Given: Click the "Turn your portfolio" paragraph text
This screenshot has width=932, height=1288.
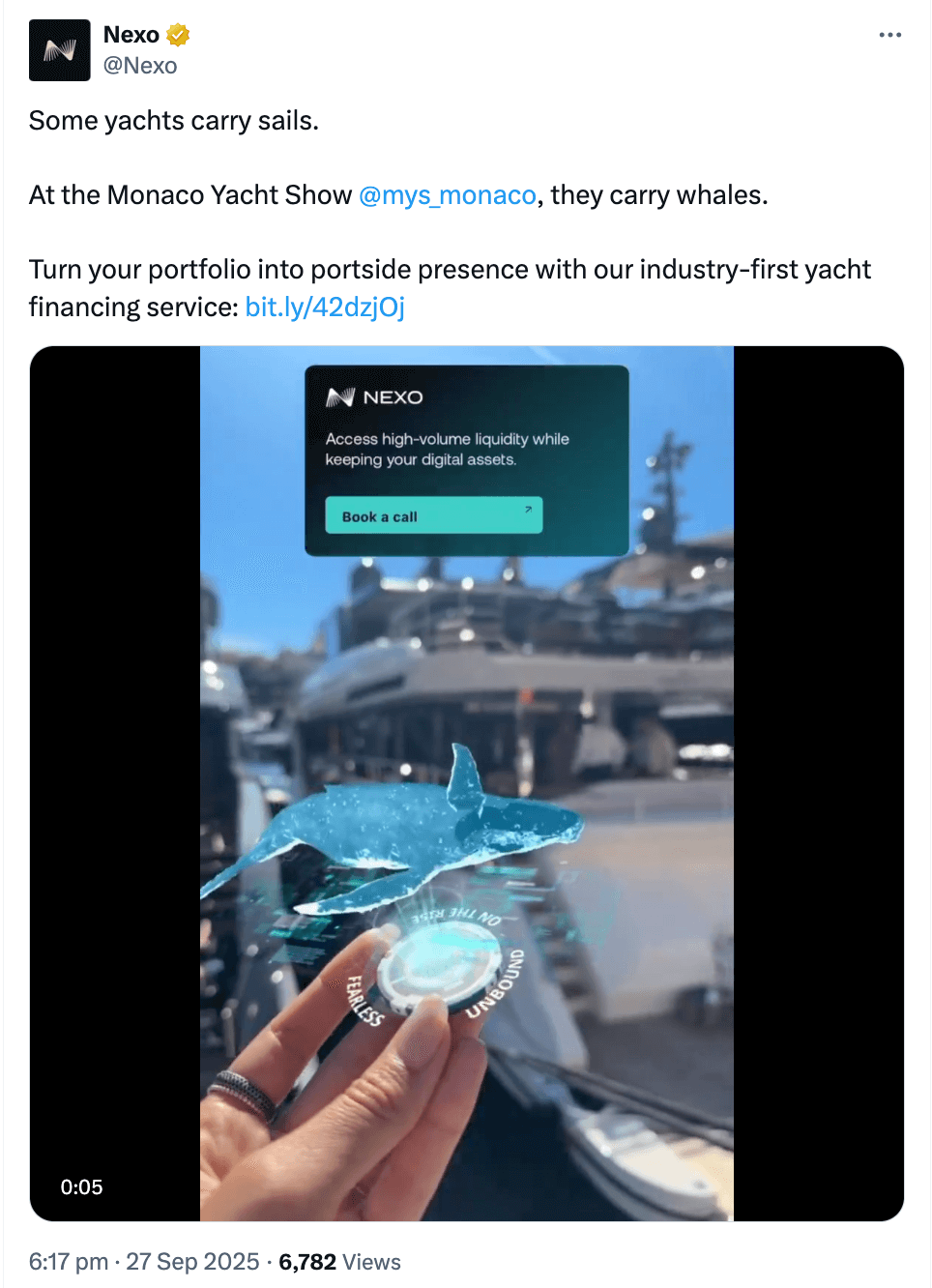Looking at the screenshot, I should click(x=450, y=270).
